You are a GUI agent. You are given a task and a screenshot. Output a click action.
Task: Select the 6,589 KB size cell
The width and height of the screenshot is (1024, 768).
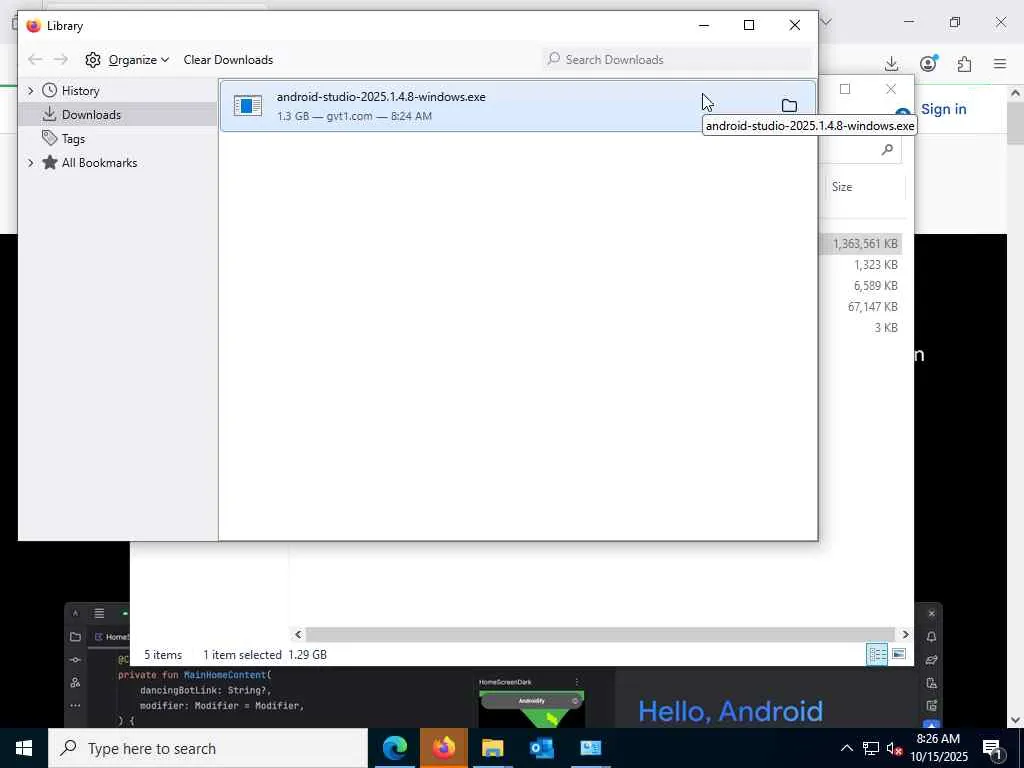[875, 285]
